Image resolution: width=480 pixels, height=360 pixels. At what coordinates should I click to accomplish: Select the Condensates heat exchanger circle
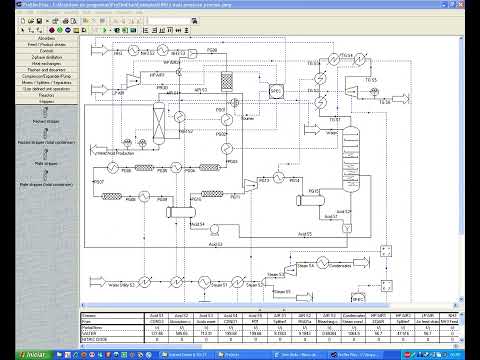click(x=322, y=263)
